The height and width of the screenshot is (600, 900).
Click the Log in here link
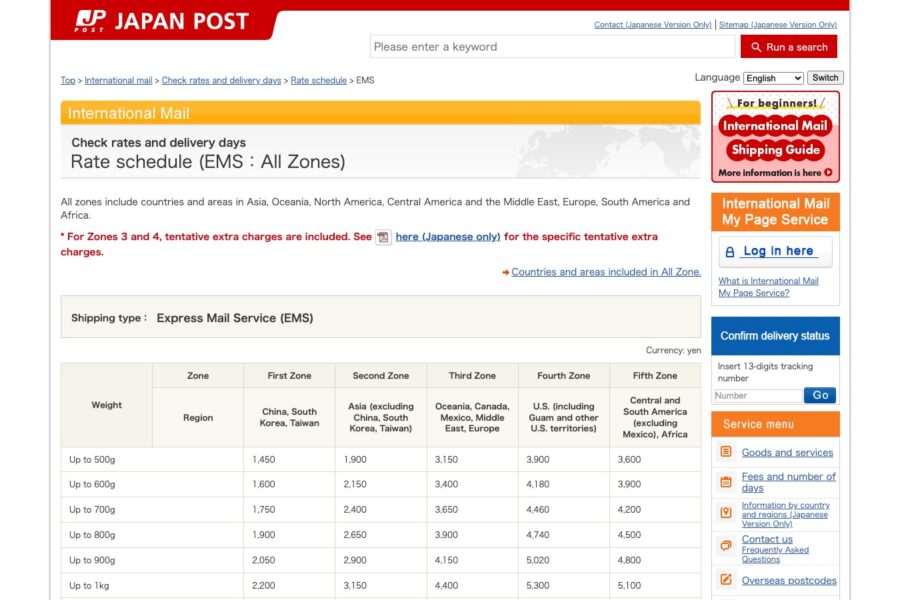tap(778, 251)
